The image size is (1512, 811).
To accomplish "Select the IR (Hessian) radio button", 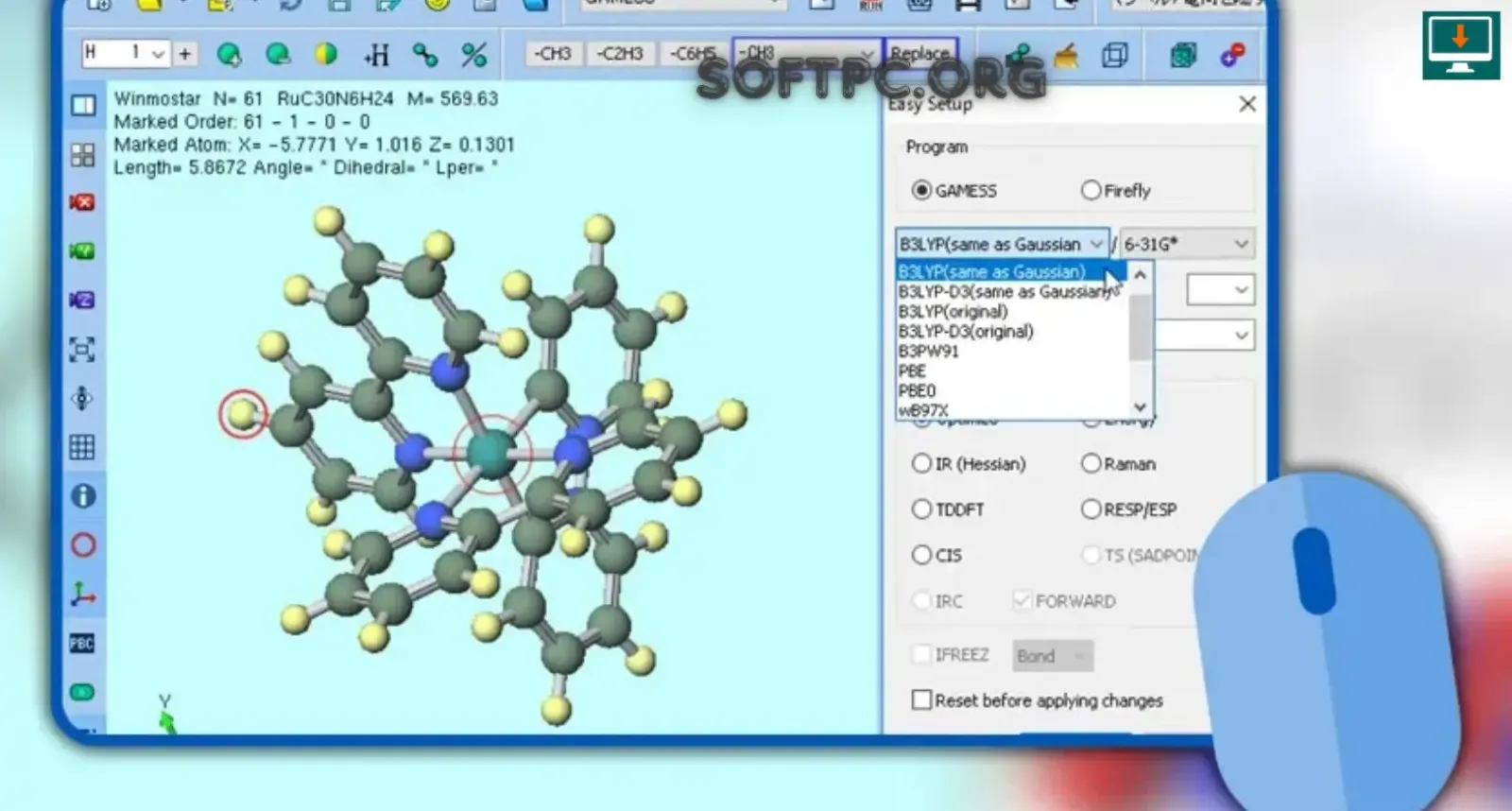I will point(921,463).
